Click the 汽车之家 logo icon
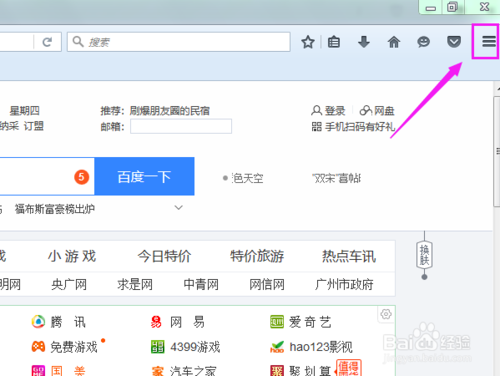This screenshot has height=376, width=500. 157,371
